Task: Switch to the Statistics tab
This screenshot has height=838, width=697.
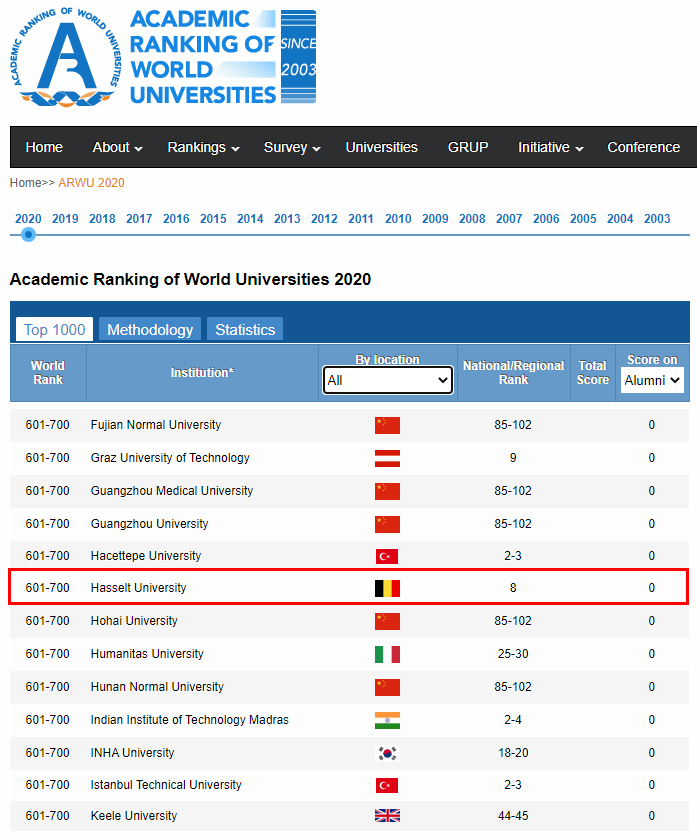Action: (x=245, y=330)
